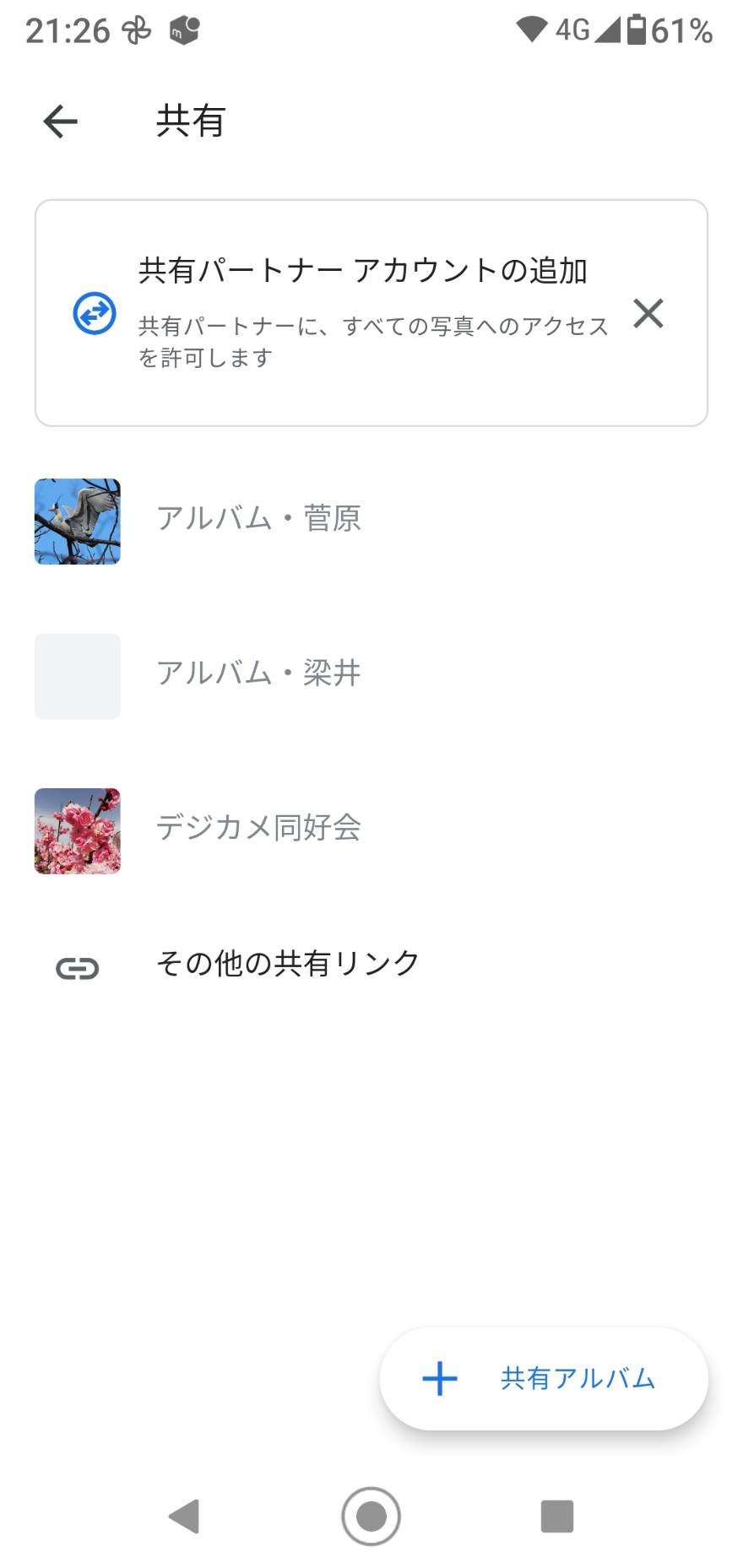Screen dimensions: 743x1568
Task: Tap the chain link icon
Action: [78, 967]
